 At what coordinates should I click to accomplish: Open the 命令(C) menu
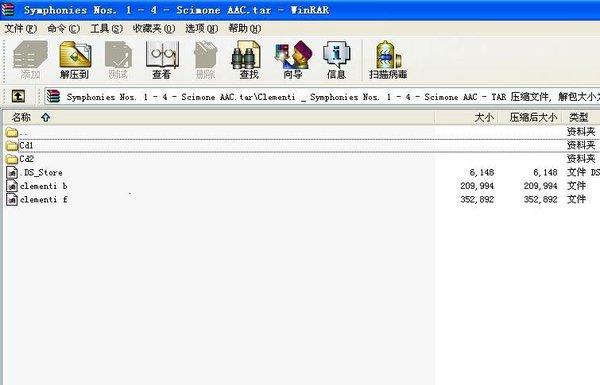pyautogui.click(x=64, y=28)
